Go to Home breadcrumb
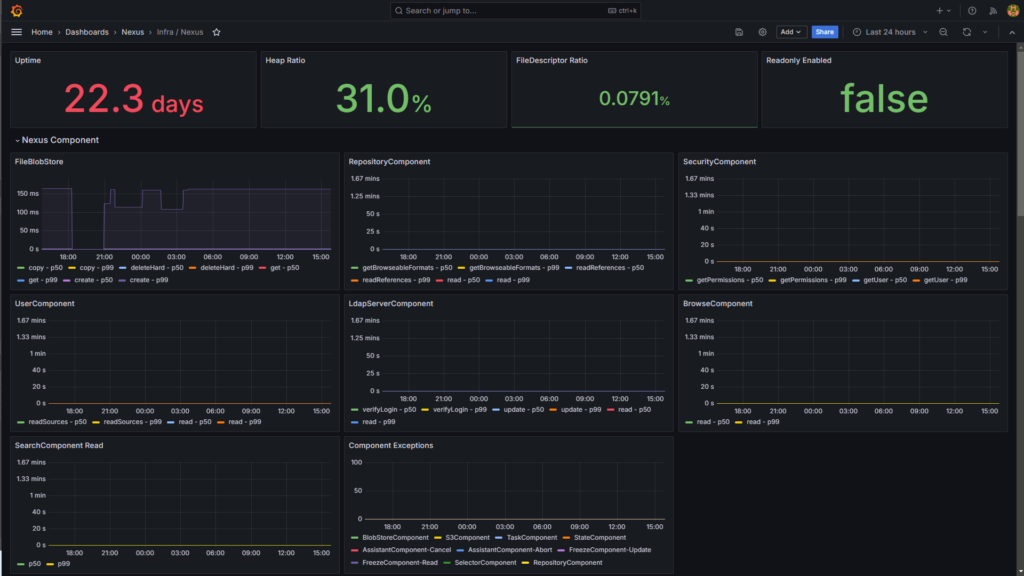Screen dimensions: 1024x576 coord(42,32)
